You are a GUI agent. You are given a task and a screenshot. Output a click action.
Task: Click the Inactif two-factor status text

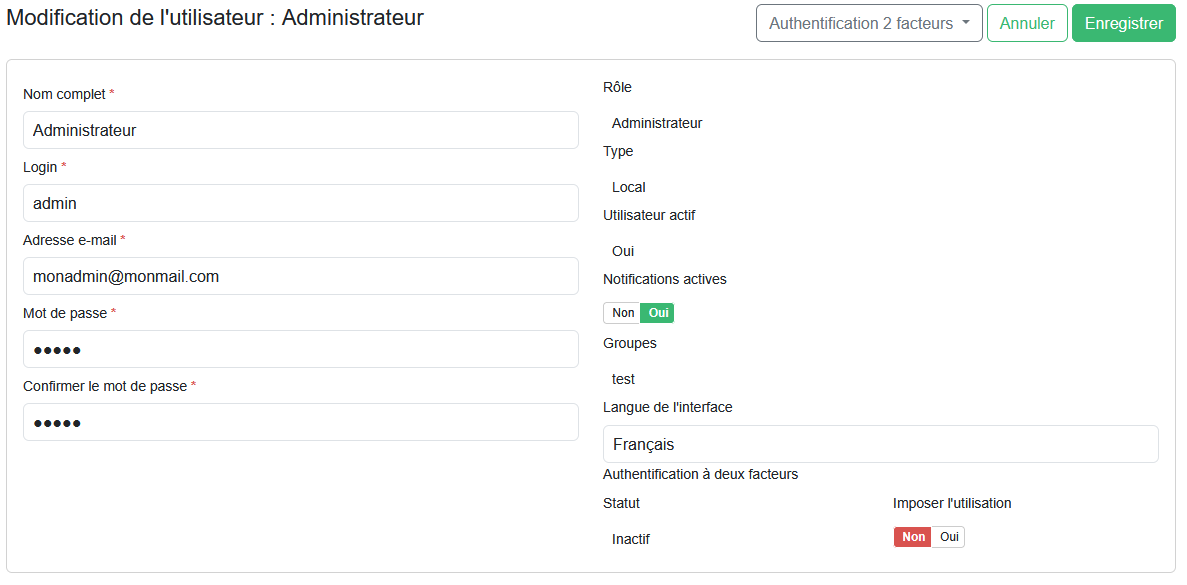click(x=633, y=539)
